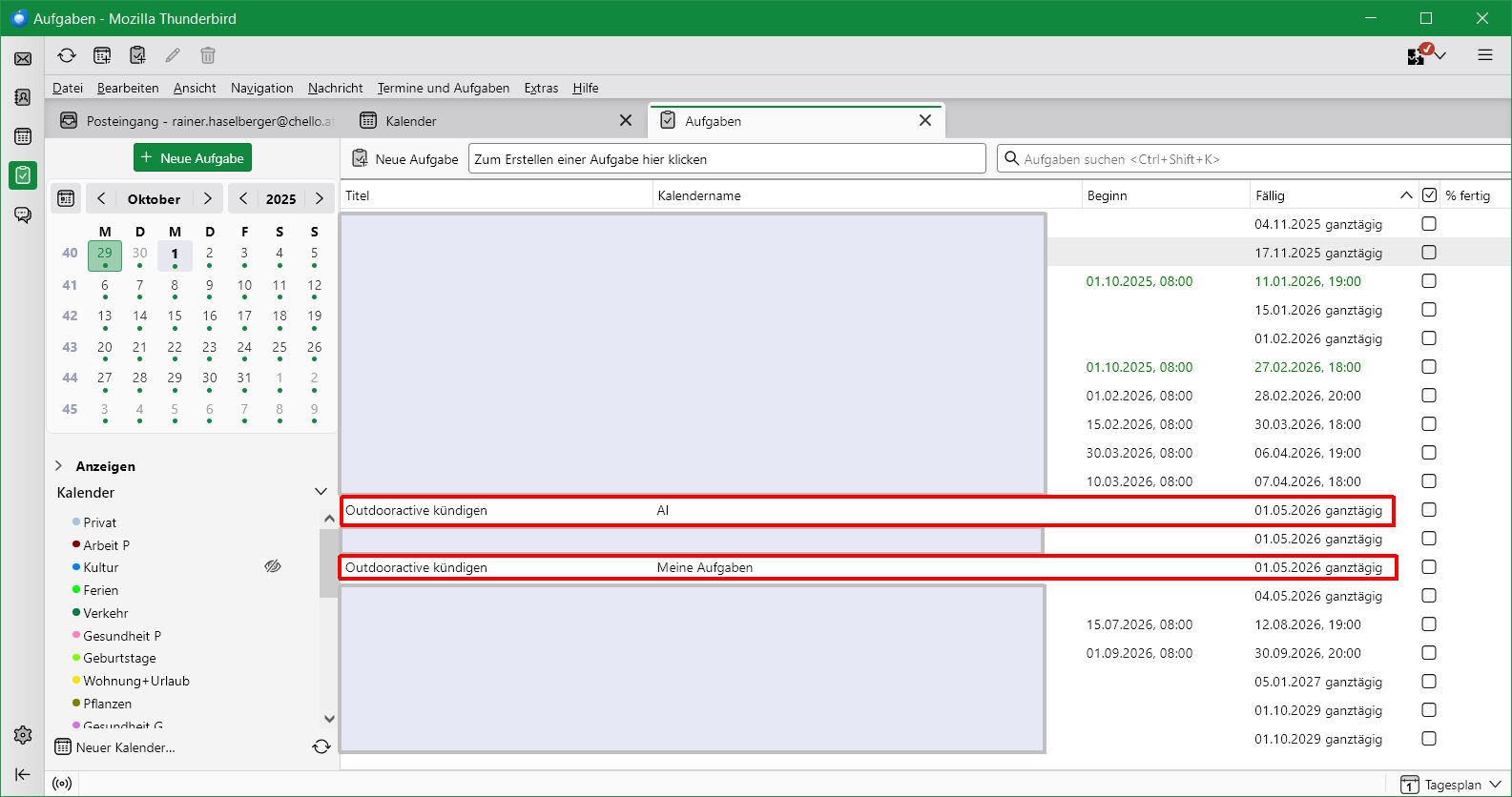Open the Mail space in the sidebar
The width and height of the screenshot is (1512, 797).
coord(23,59)
